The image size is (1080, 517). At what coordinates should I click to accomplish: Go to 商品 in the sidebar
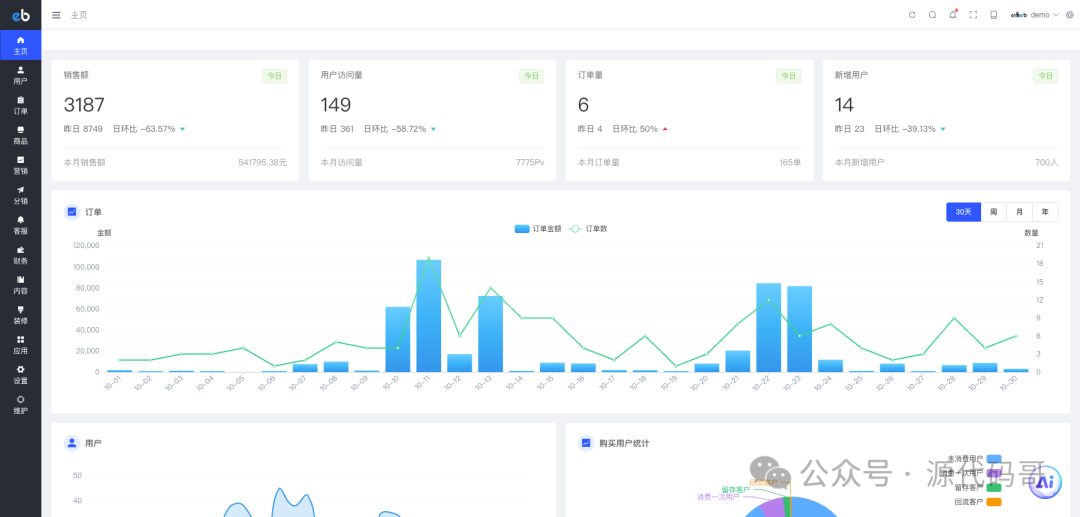pyautogui.click(x=20, y=135)
